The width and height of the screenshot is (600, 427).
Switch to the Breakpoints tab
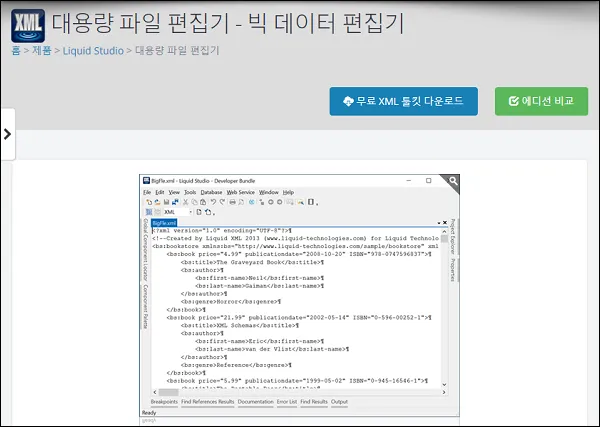coord(164,402)
